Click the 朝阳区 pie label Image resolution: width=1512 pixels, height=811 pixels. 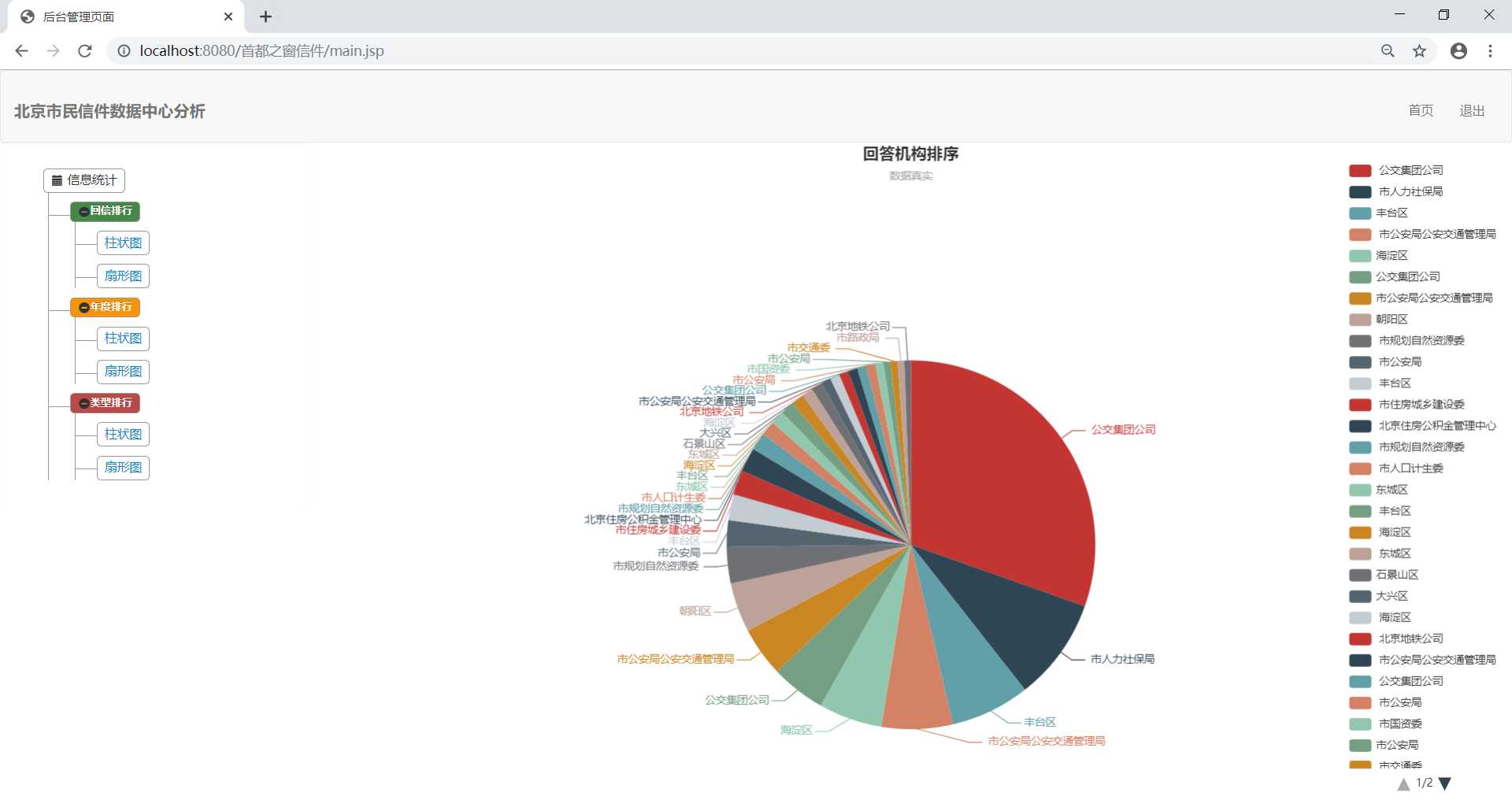(695, 610)
